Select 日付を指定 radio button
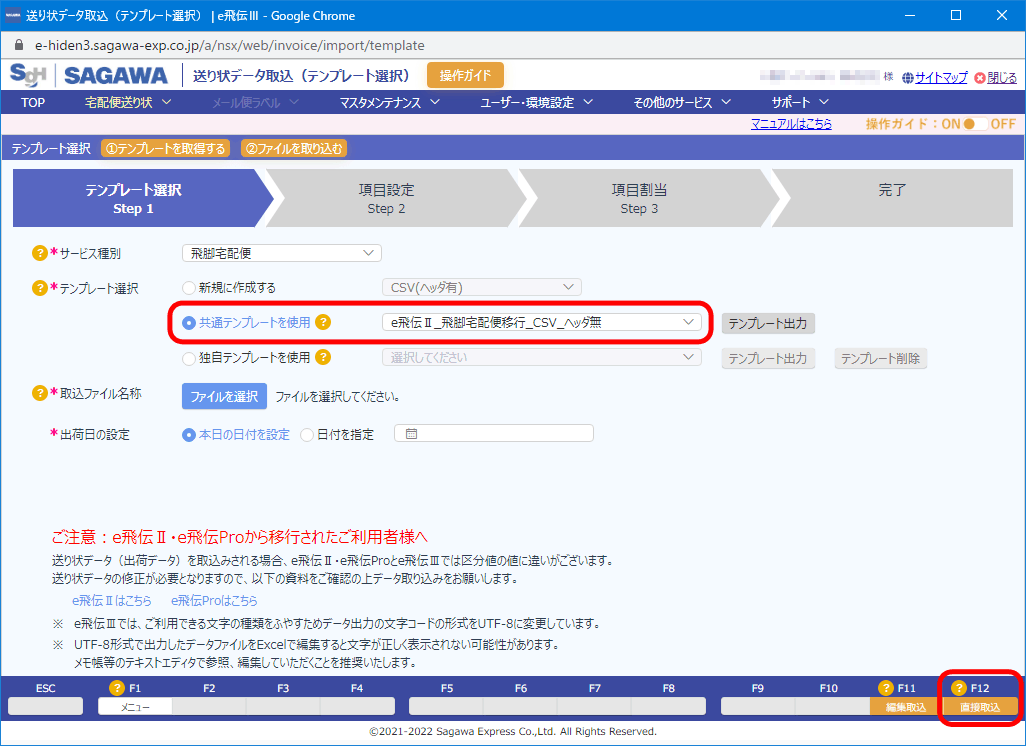The image size is (1026, 746). pyautogui.click(x=306, y=435)
